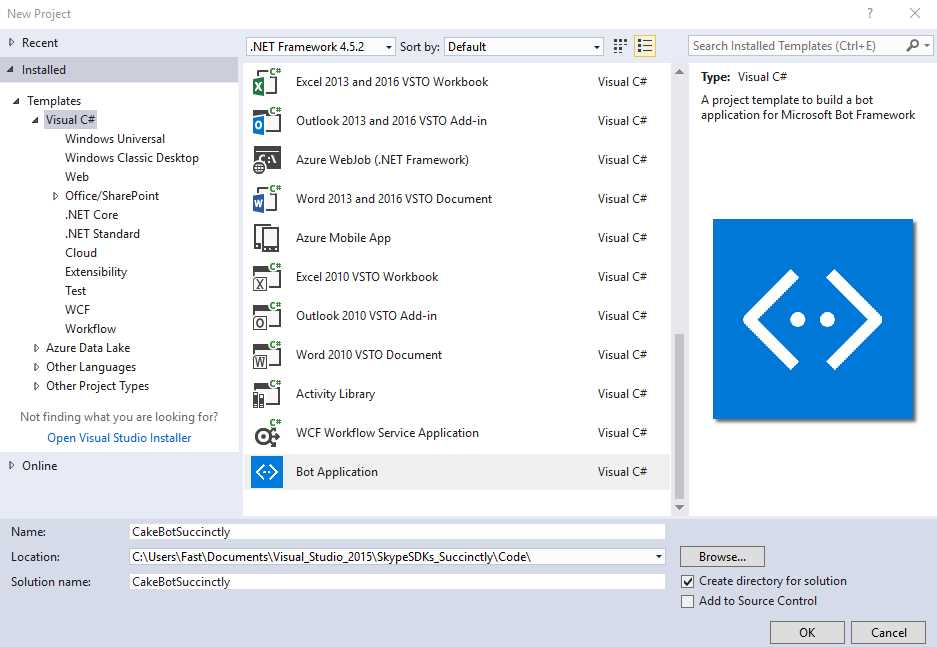The image size is (937, 647).
Task: Click the Word 2013 and 2016 VSTO Document icon
Action: point(267,199)
